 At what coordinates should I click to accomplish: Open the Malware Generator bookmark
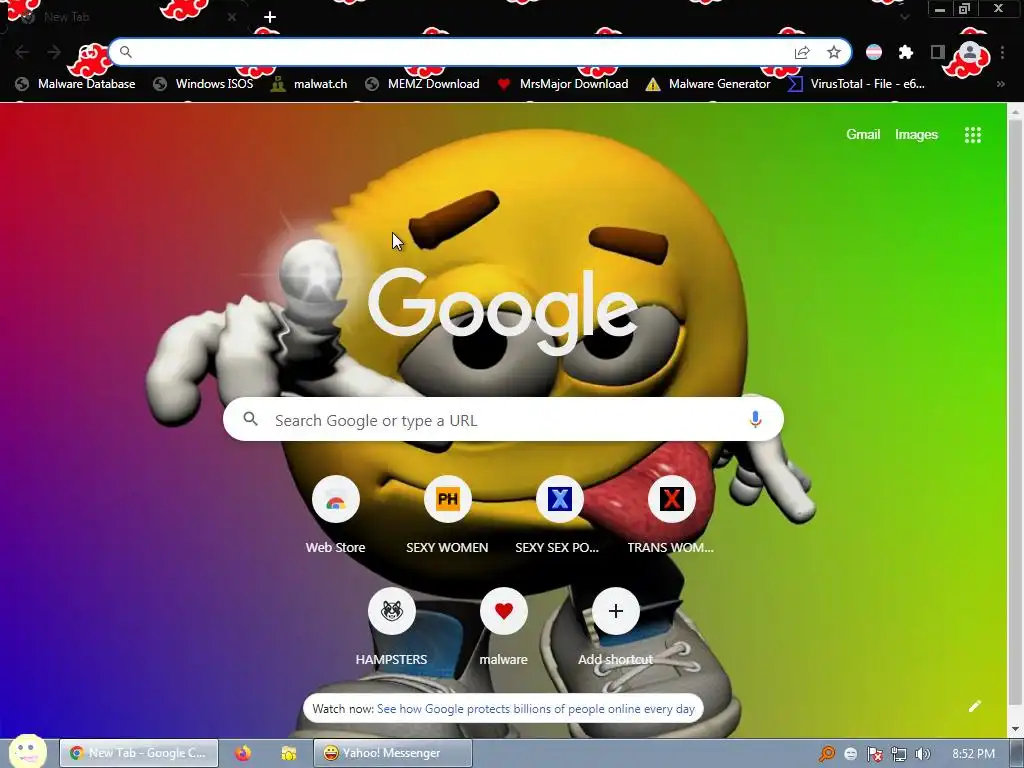(x=708, y=84)
